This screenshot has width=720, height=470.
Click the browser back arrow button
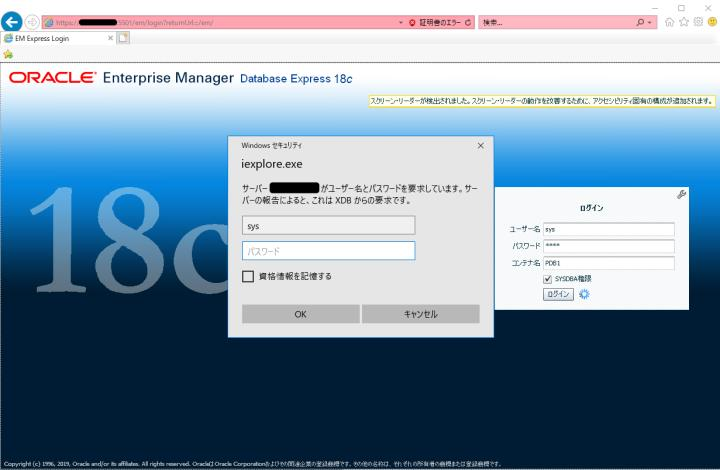tap(11, 22)
